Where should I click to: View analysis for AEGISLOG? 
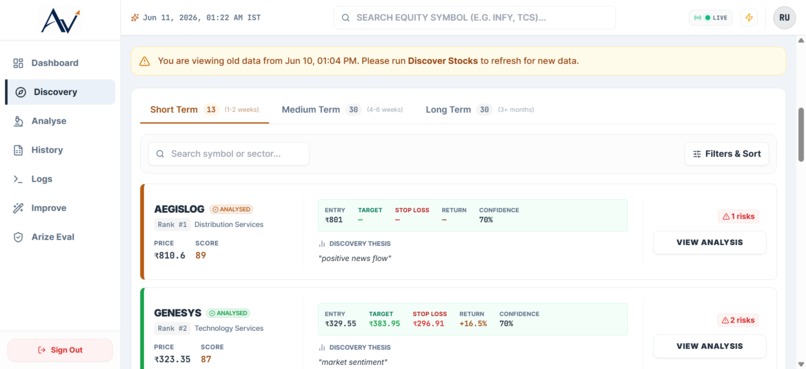(710, 243)
